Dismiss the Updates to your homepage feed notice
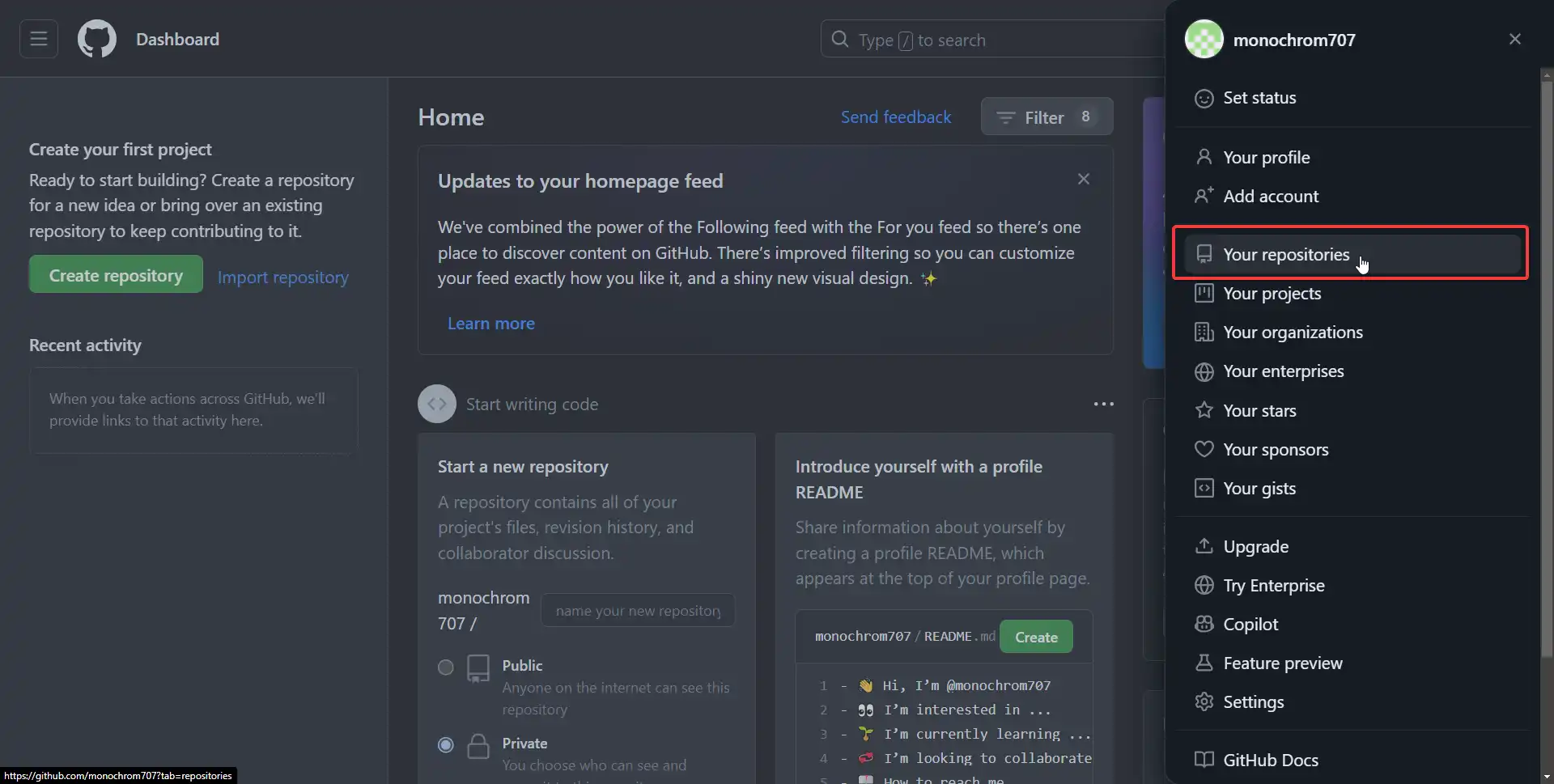 tap(1084, 179)
